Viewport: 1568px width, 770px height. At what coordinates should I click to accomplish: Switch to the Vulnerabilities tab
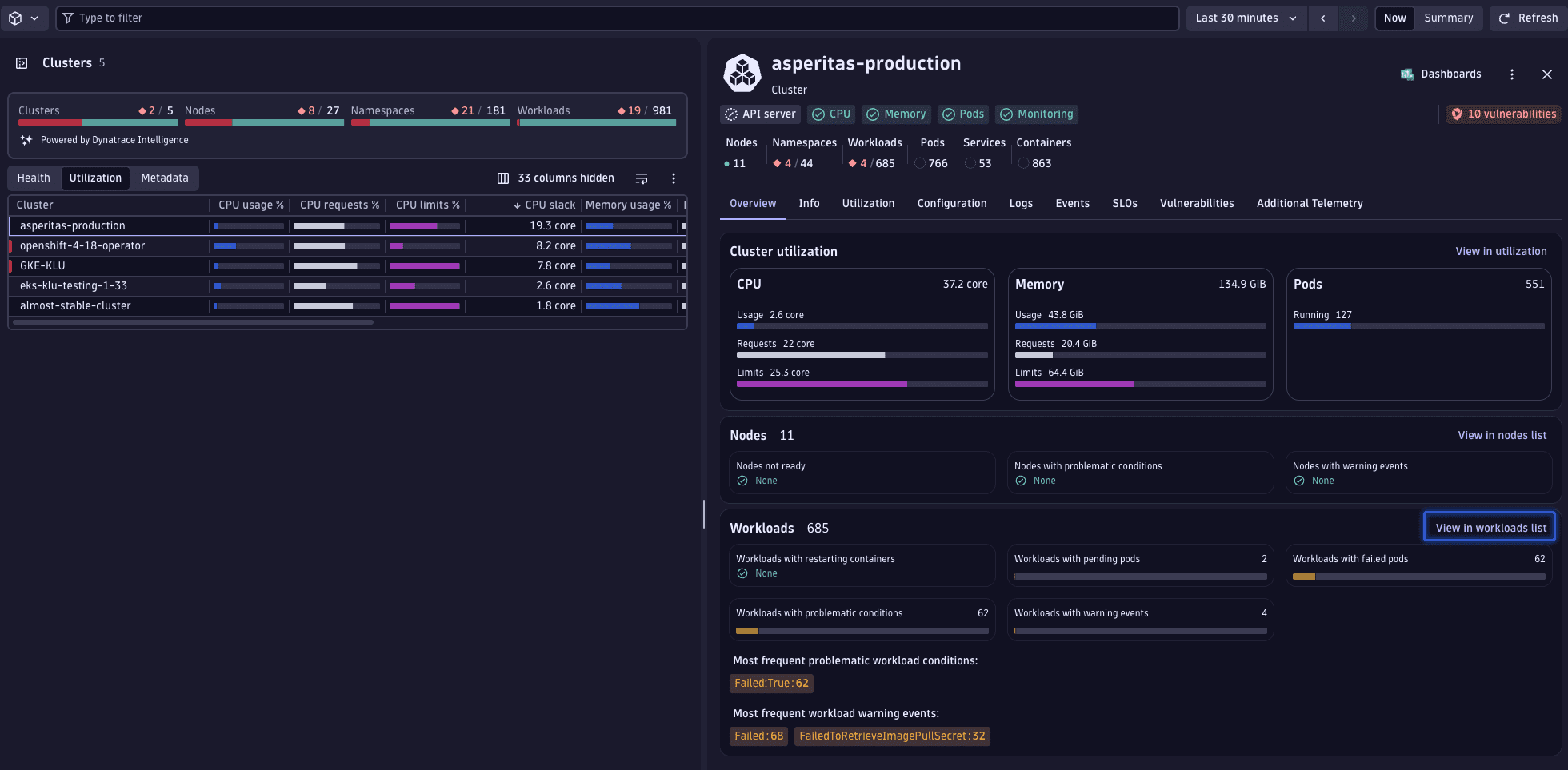tap(1197, 203)
